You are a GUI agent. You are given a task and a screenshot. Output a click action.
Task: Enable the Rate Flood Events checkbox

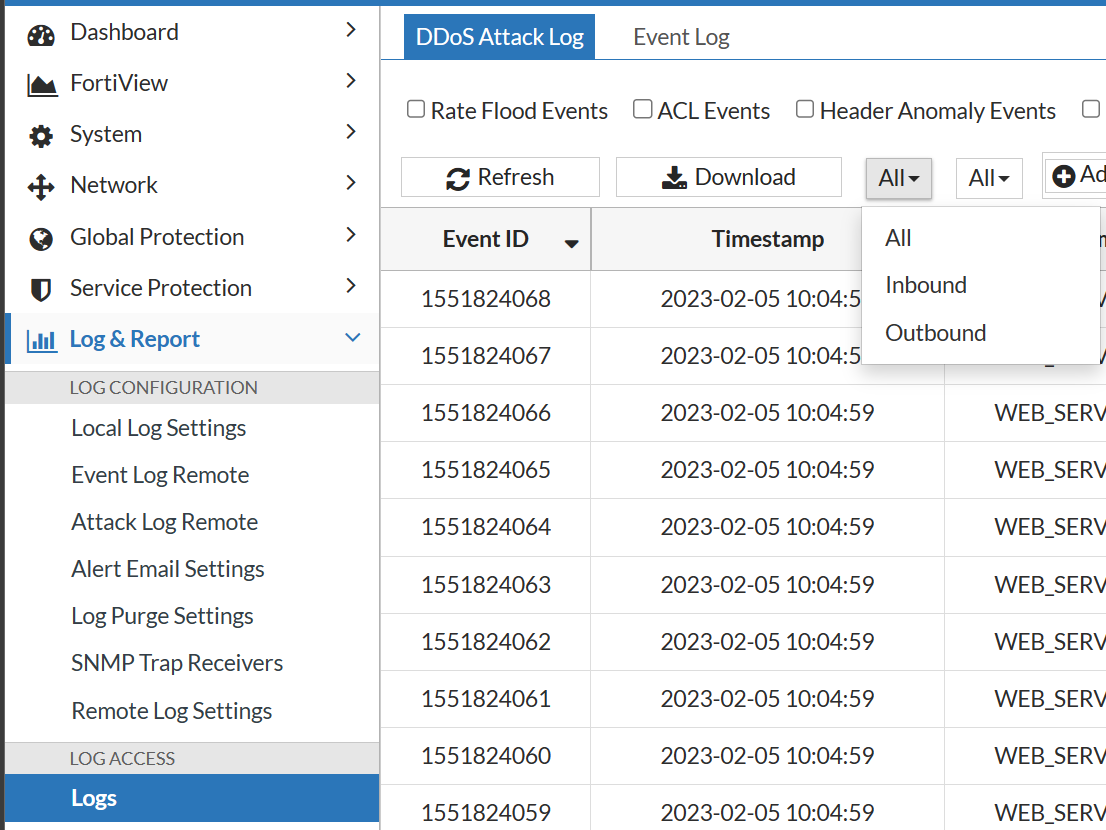tap(416, 109)
